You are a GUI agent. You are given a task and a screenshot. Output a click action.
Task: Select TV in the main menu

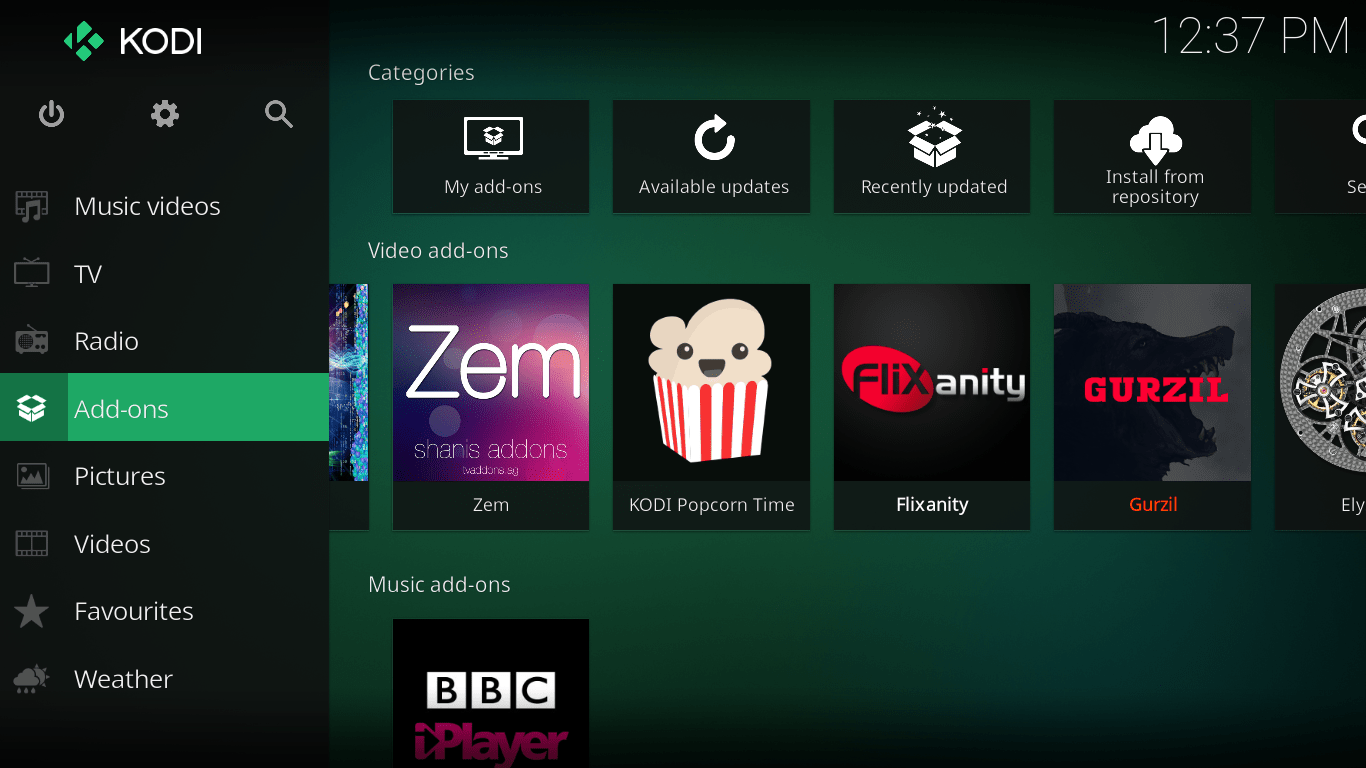coord(164,273)
